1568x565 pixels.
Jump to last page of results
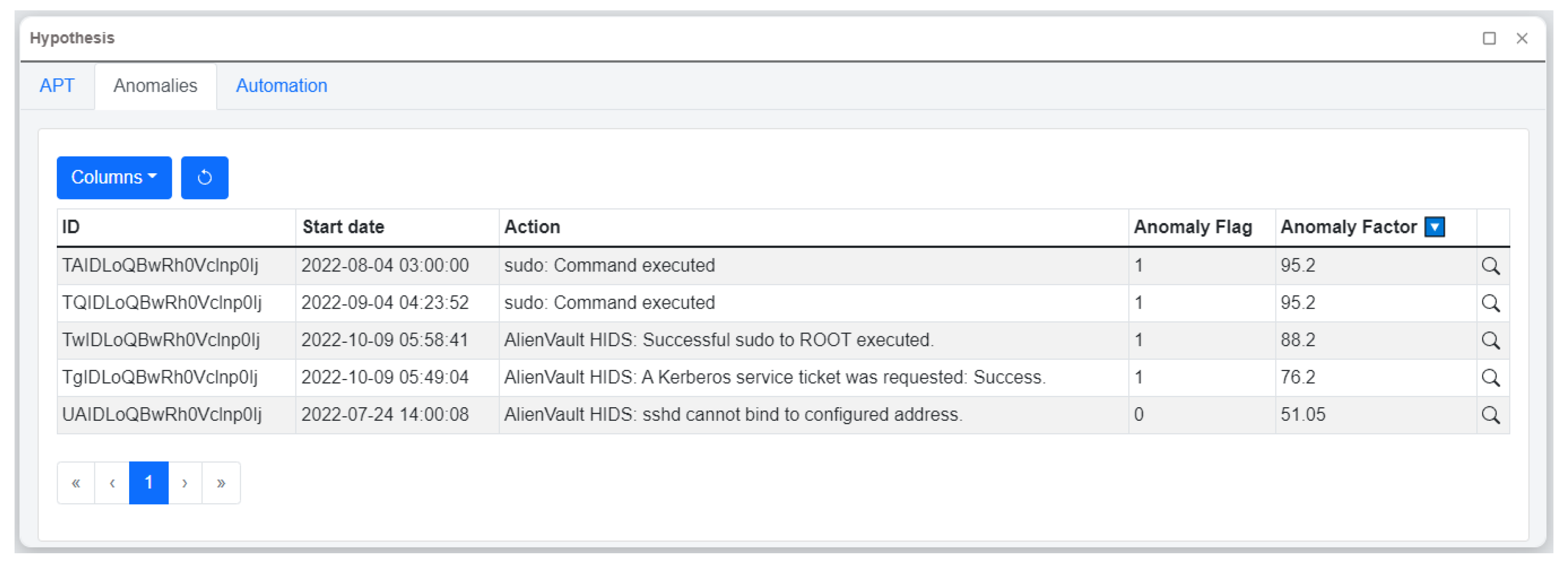coord(221,483)
